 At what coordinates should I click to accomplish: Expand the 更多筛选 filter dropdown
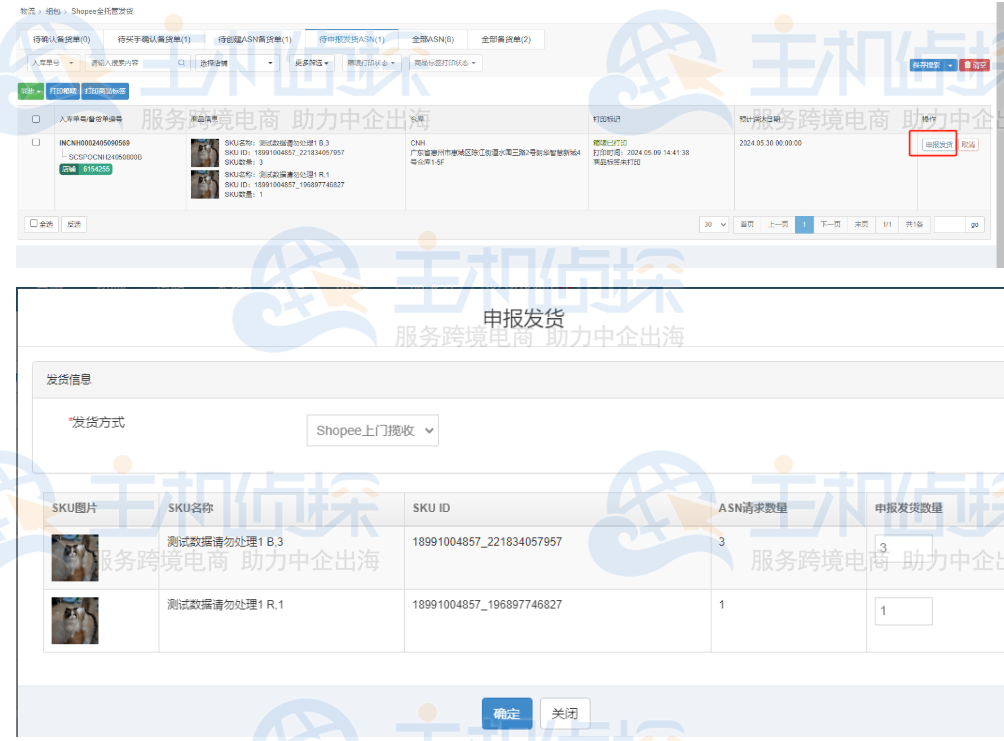point(311,63)
